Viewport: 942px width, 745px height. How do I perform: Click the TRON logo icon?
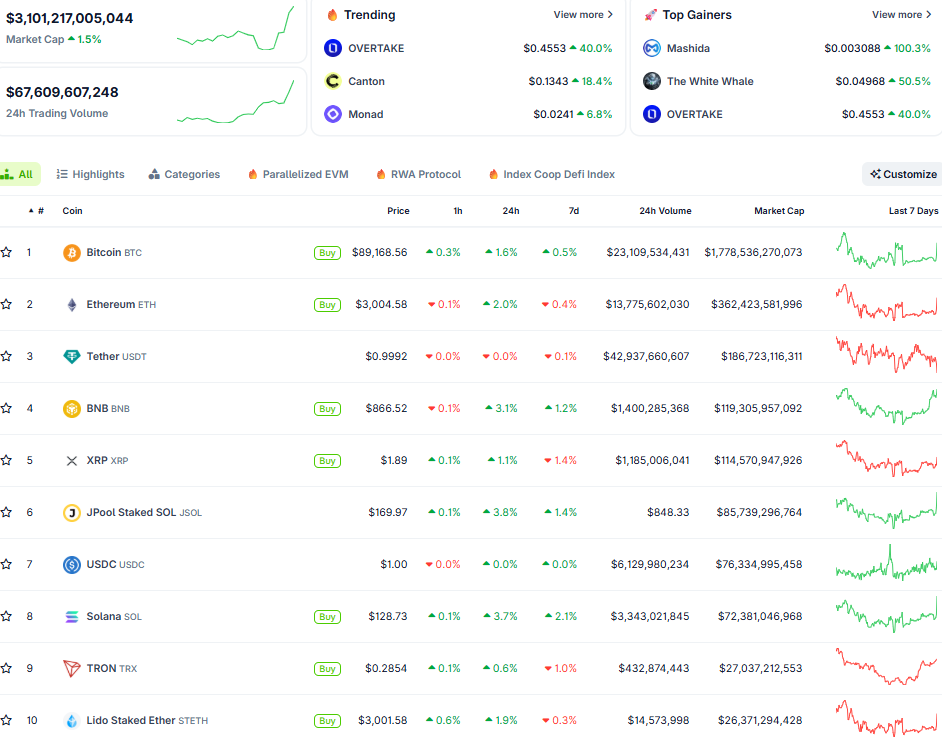click(x=72, y=669)
